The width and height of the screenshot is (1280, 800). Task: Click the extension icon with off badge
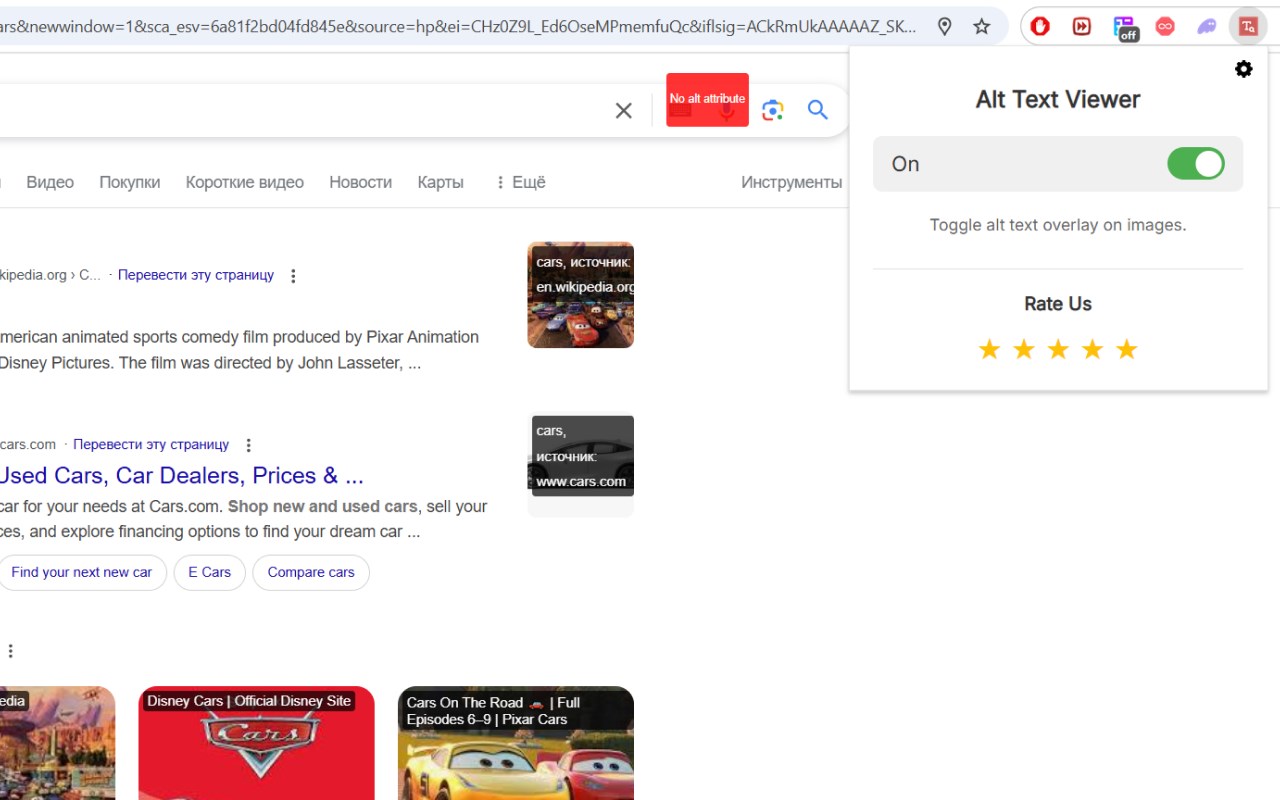click(x=1125, y=28)
